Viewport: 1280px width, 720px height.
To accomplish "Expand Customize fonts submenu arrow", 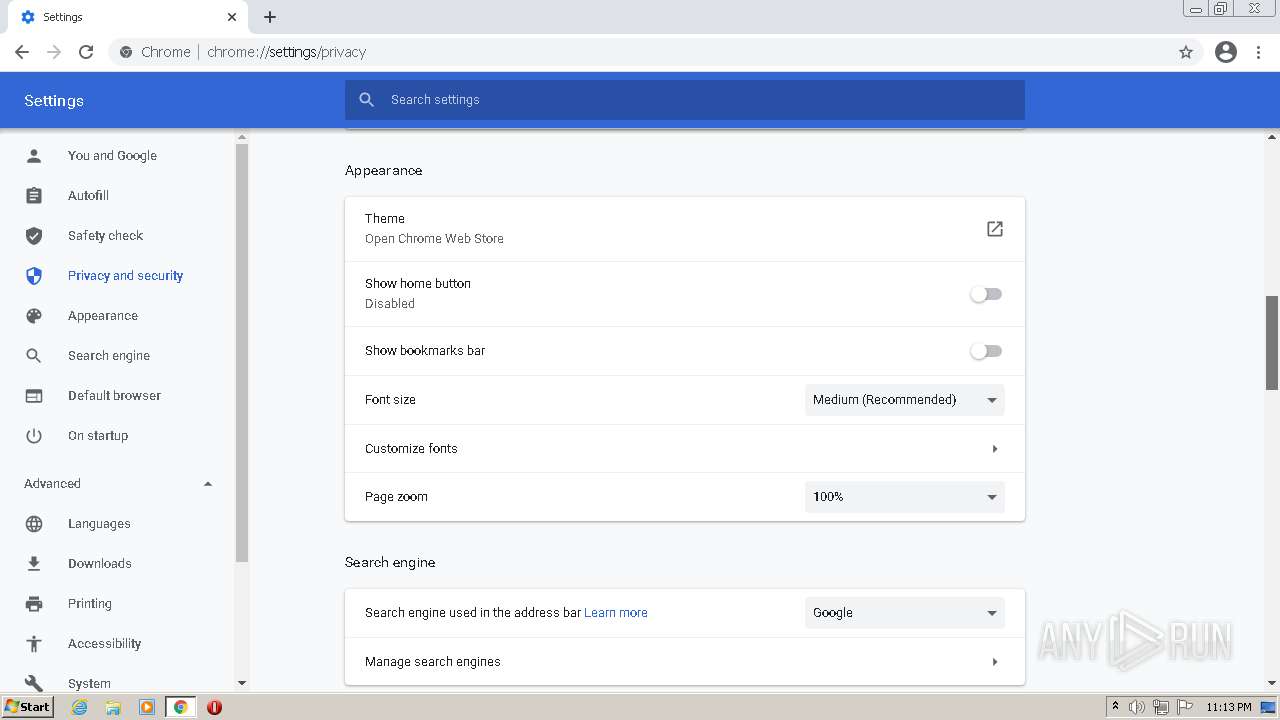I will point(995,449).
